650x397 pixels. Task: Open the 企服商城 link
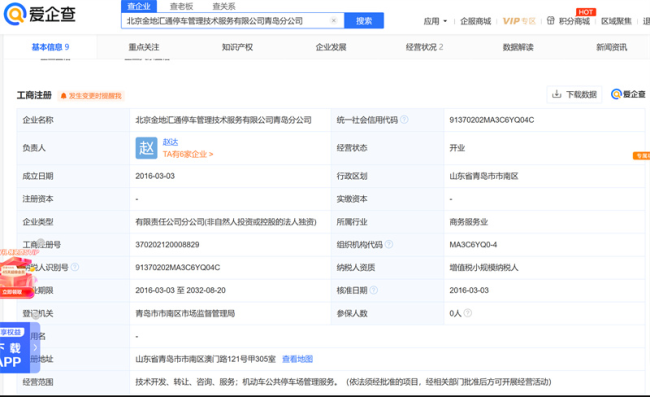pos(475,21)
